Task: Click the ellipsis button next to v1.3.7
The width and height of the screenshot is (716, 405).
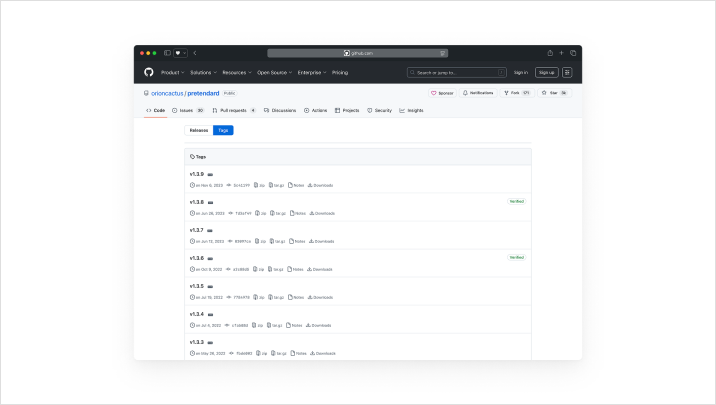Action: click(210, 231)
